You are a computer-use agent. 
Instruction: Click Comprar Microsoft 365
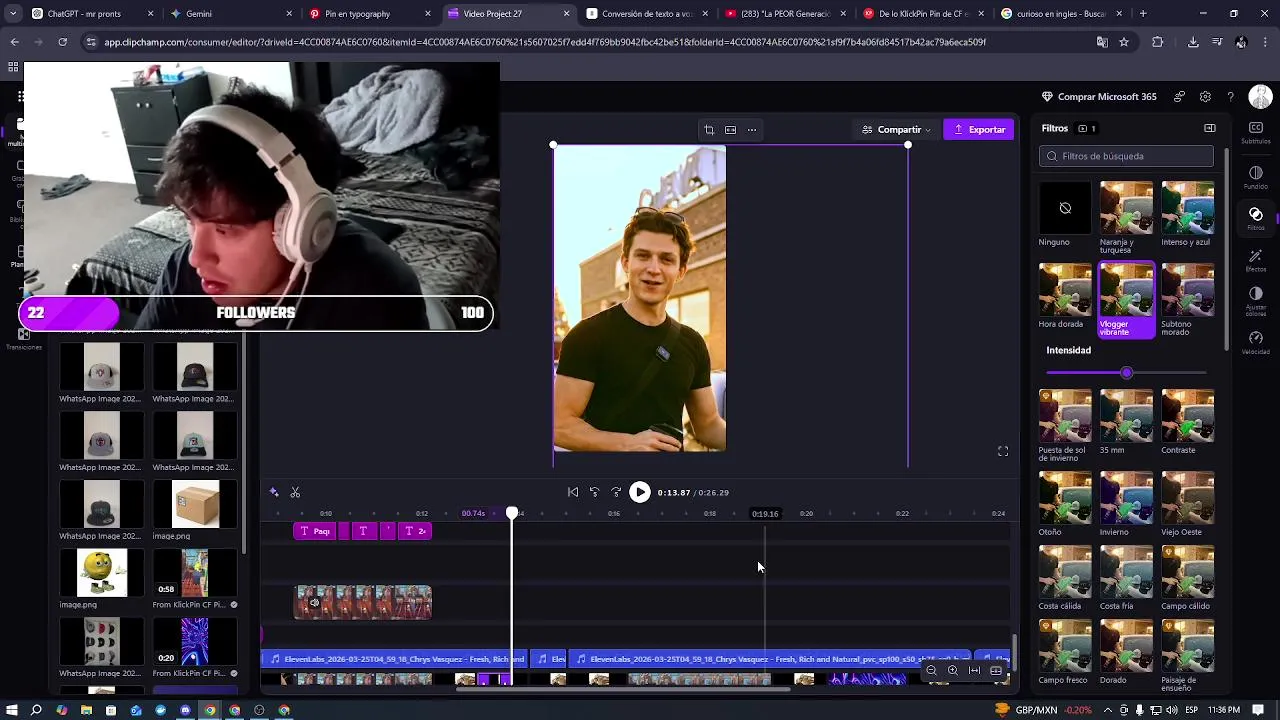[1099, 97]
